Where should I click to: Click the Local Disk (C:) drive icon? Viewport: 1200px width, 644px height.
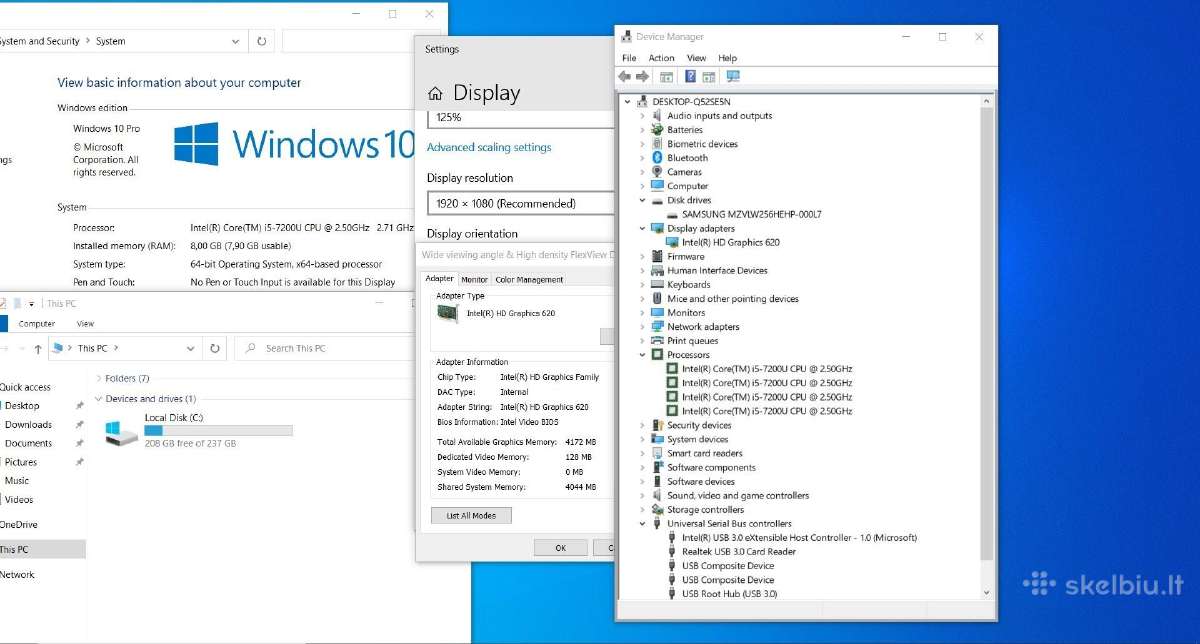[x=122, y=431]
